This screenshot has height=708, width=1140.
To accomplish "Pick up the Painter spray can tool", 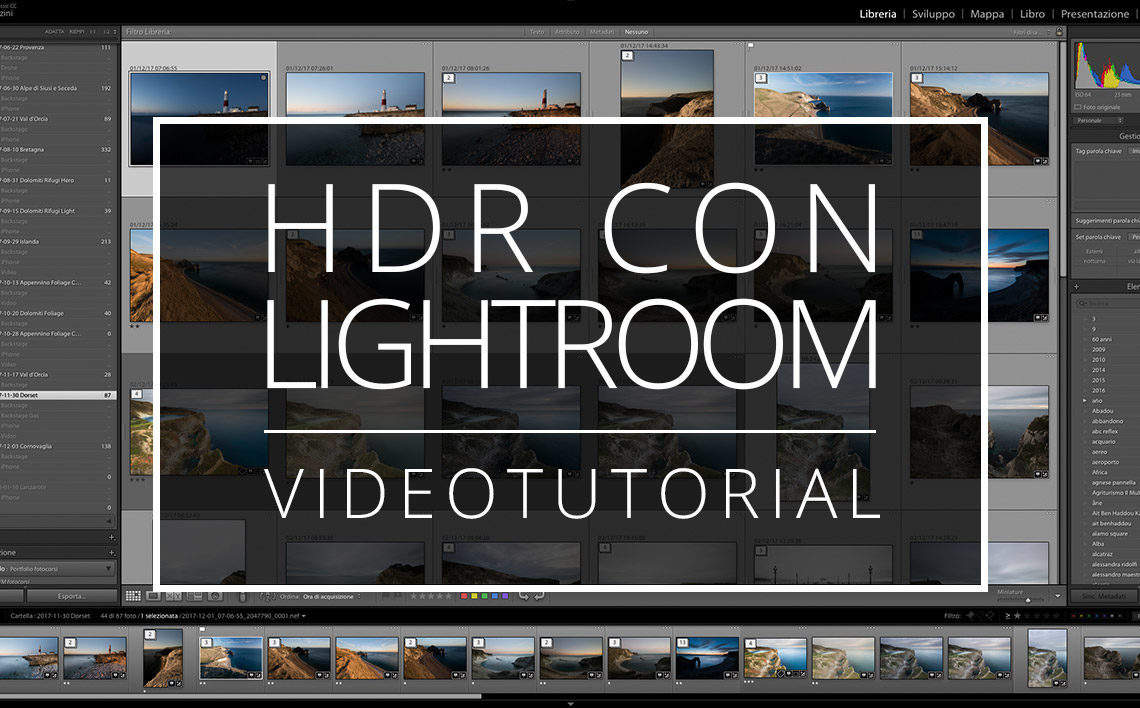I will (x=243, y=597).
